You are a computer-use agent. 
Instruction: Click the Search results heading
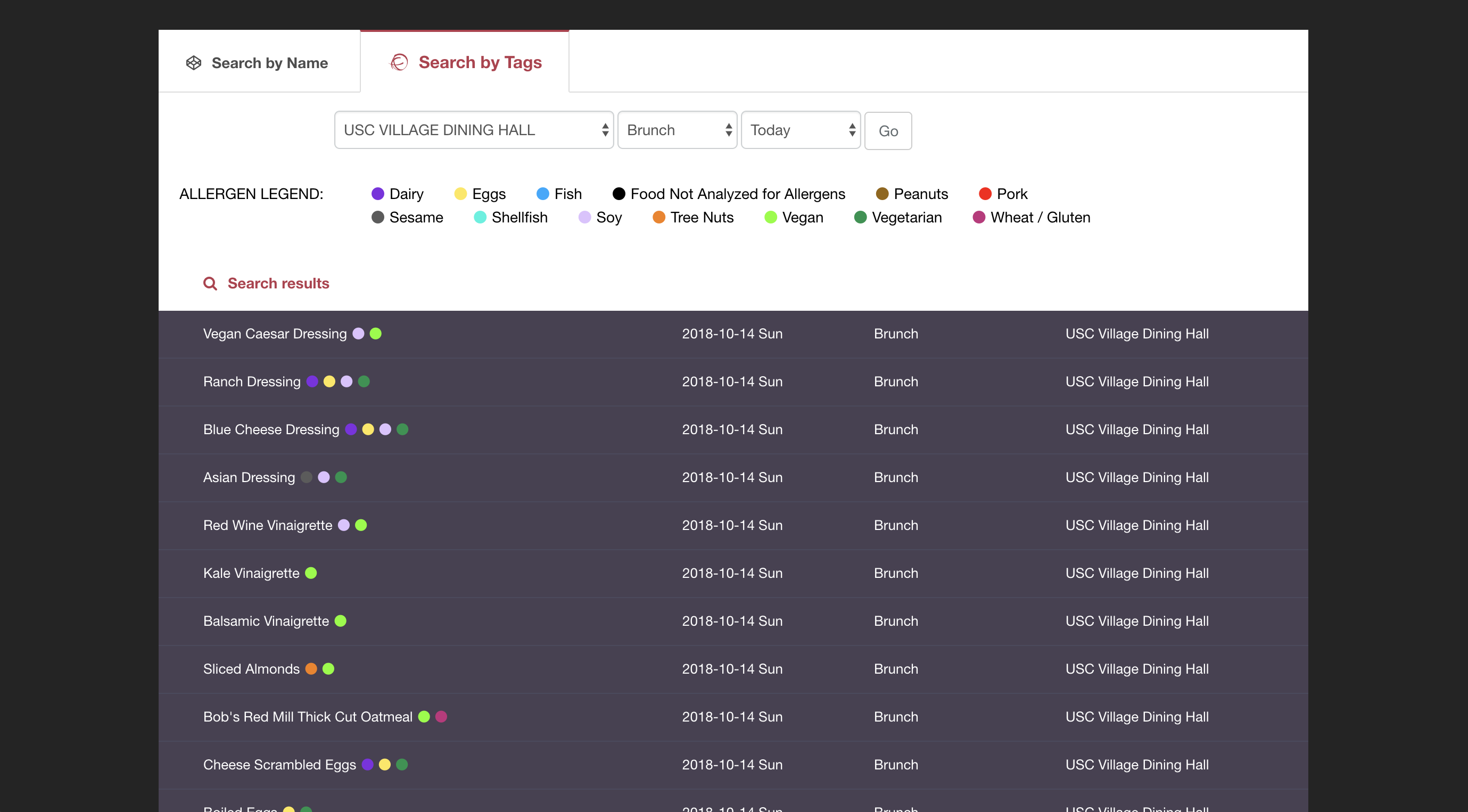click(278, 283)
